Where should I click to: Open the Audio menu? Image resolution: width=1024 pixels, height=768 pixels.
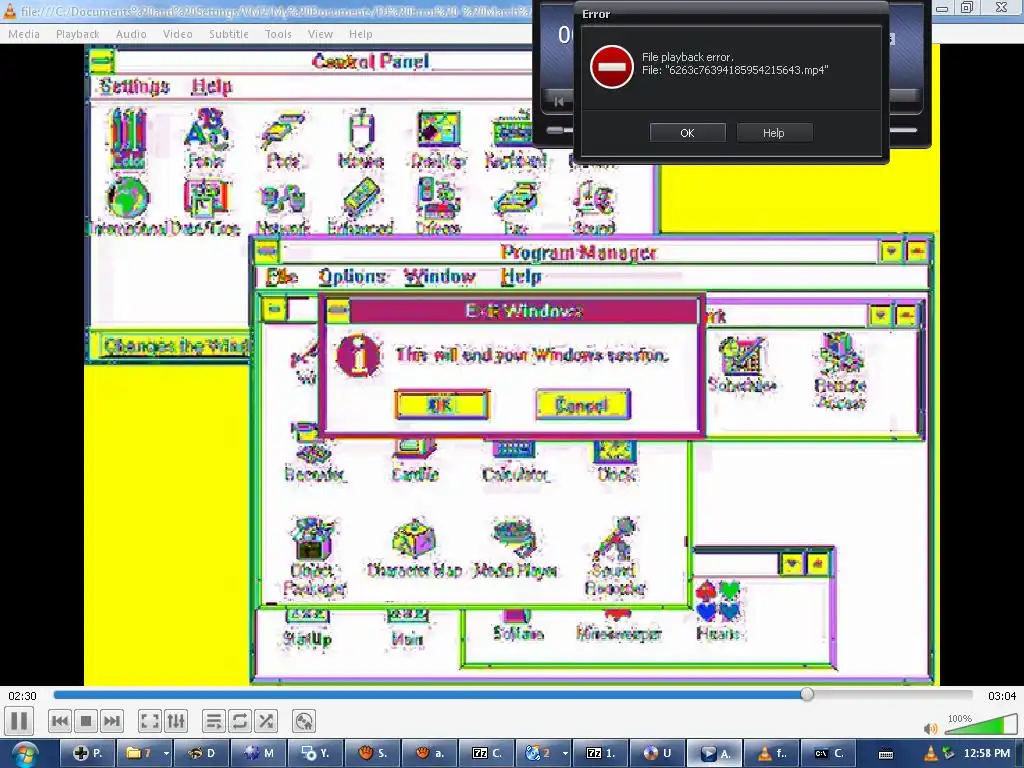point(131,34)
